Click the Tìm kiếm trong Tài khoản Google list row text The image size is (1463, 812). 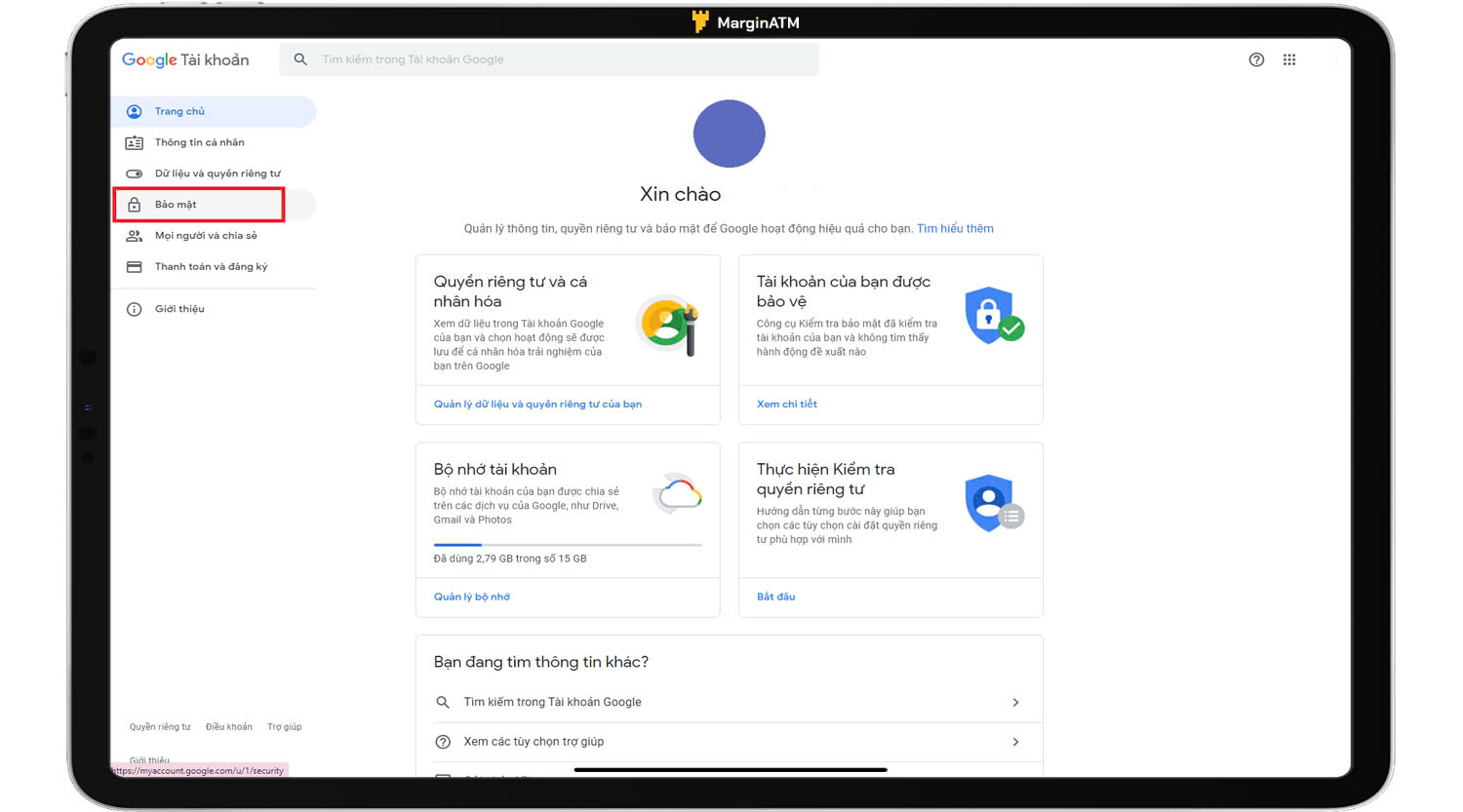coord(552,702)
